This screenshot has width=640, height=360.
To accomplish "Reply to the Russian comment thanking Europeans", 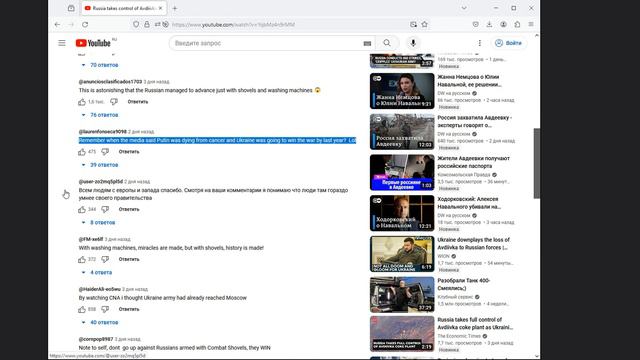I will (129, 209).
